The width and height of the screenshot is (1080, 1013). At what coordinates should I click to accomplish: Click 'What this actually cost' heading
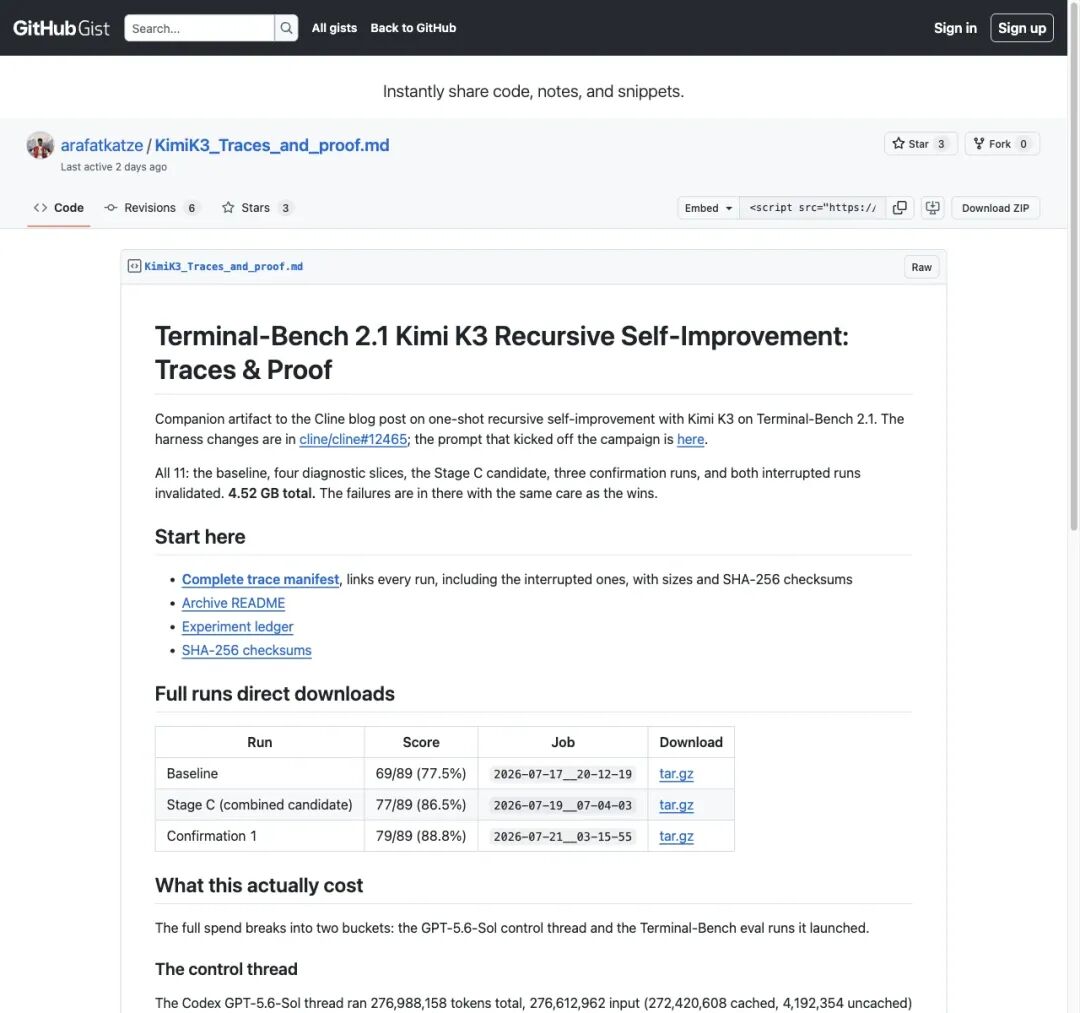(x=259, y=886)
